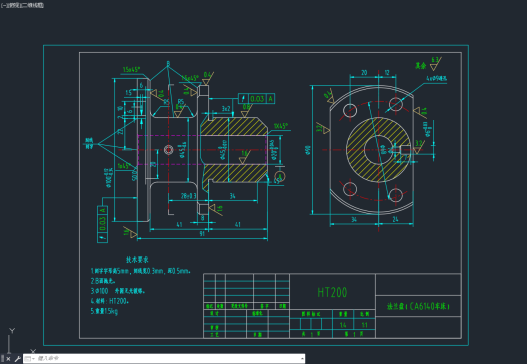Select the B leader label
This screenshot has width=527, height=364.
(168, 63)
